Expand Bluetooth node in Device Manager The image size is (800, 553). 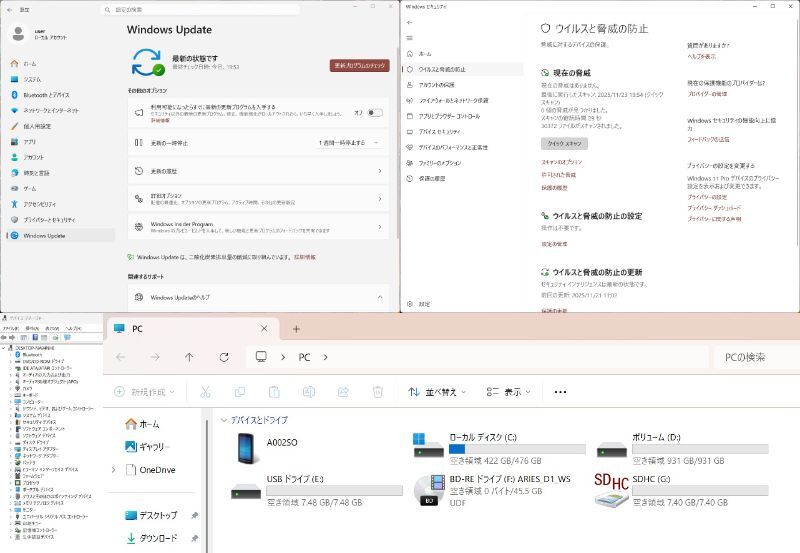click(11, 355)
